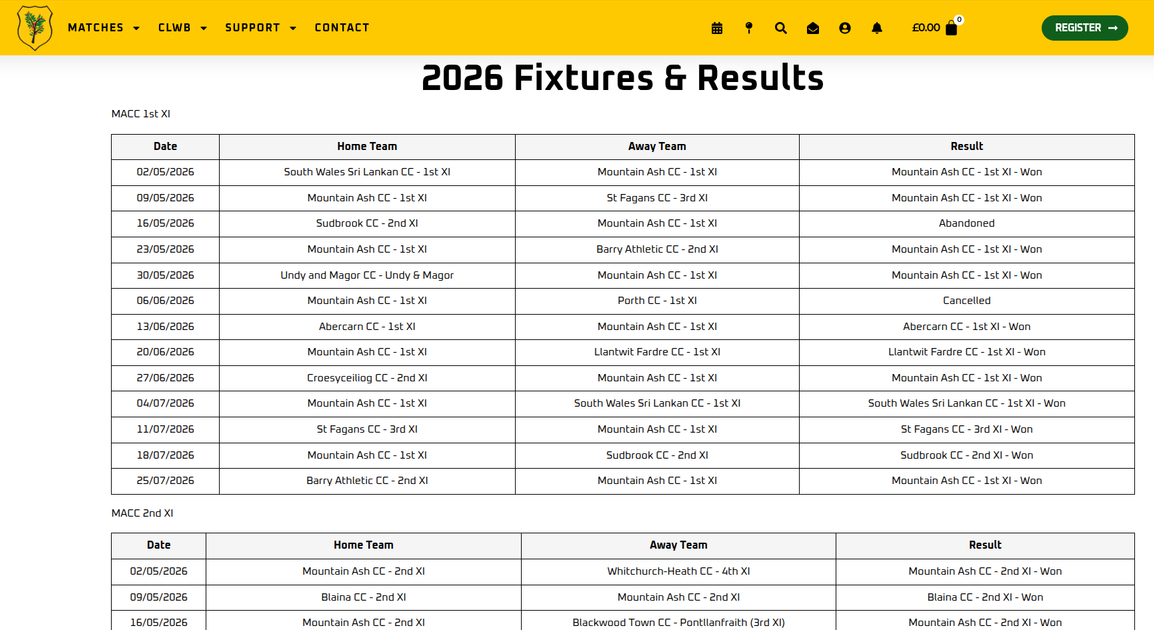
Task: Open the calendar icon in header
Action: tap(717, 28)
